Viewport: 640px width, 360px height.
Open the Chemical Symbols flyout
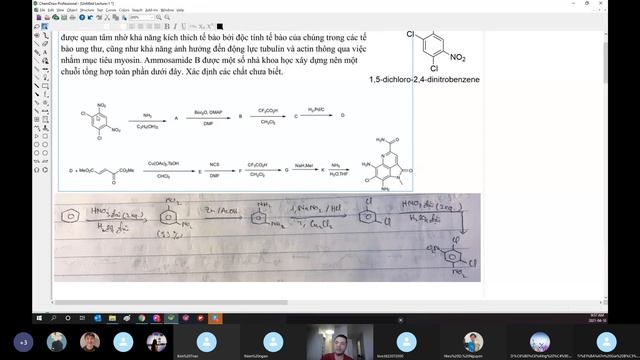point(45,102)
